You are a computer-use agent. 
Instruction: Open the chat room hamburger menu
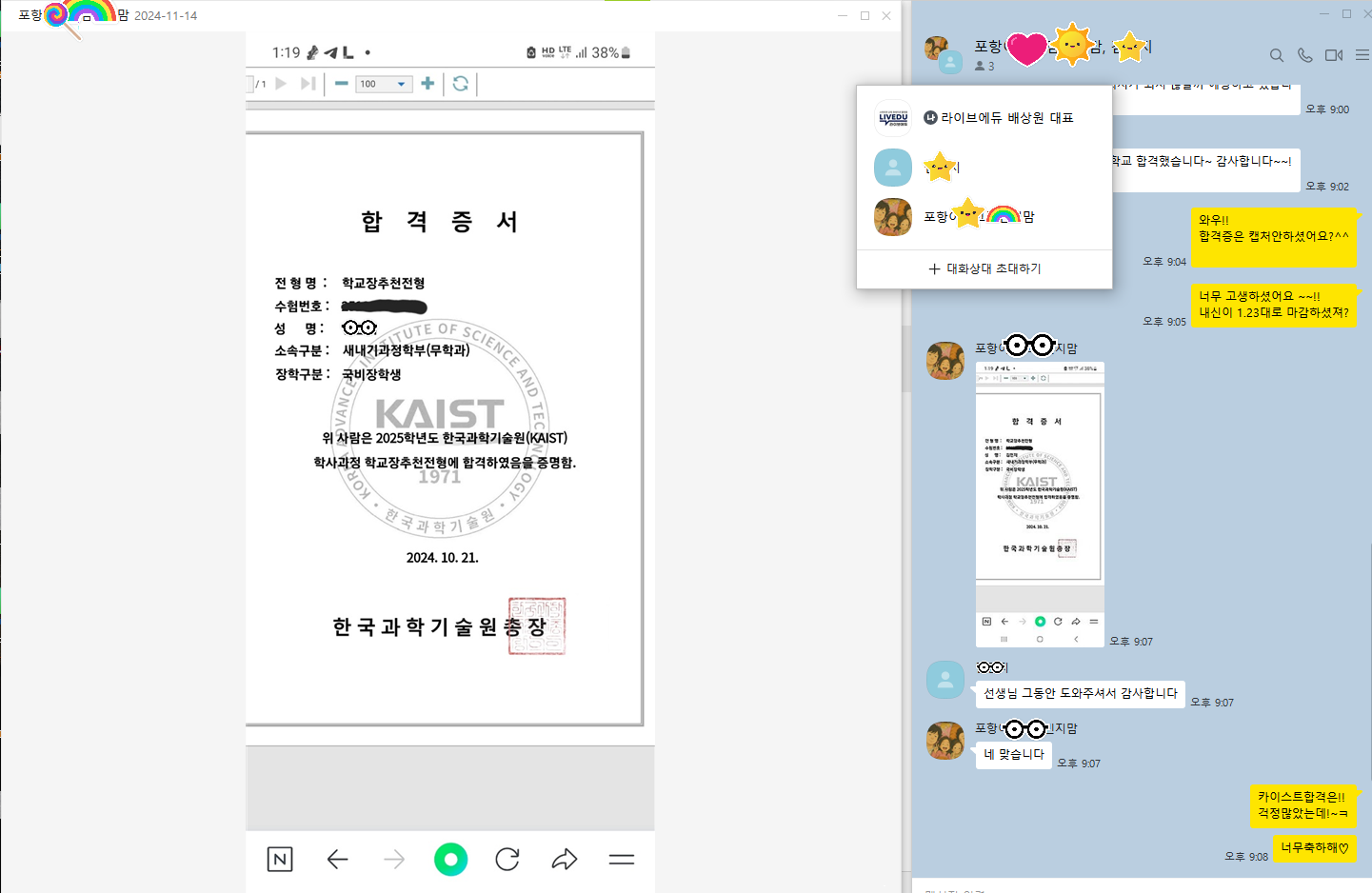[1362, 55]
